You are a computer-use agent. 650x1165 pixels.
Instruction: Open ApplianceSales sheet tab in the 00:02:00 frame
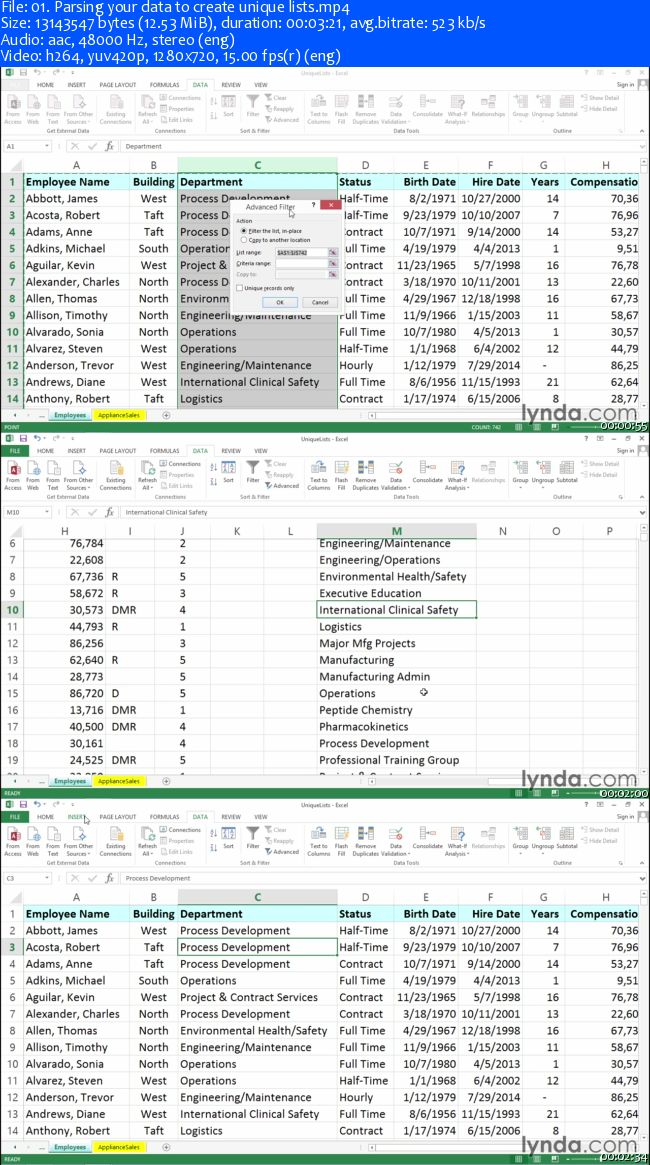tap(119, 781)
